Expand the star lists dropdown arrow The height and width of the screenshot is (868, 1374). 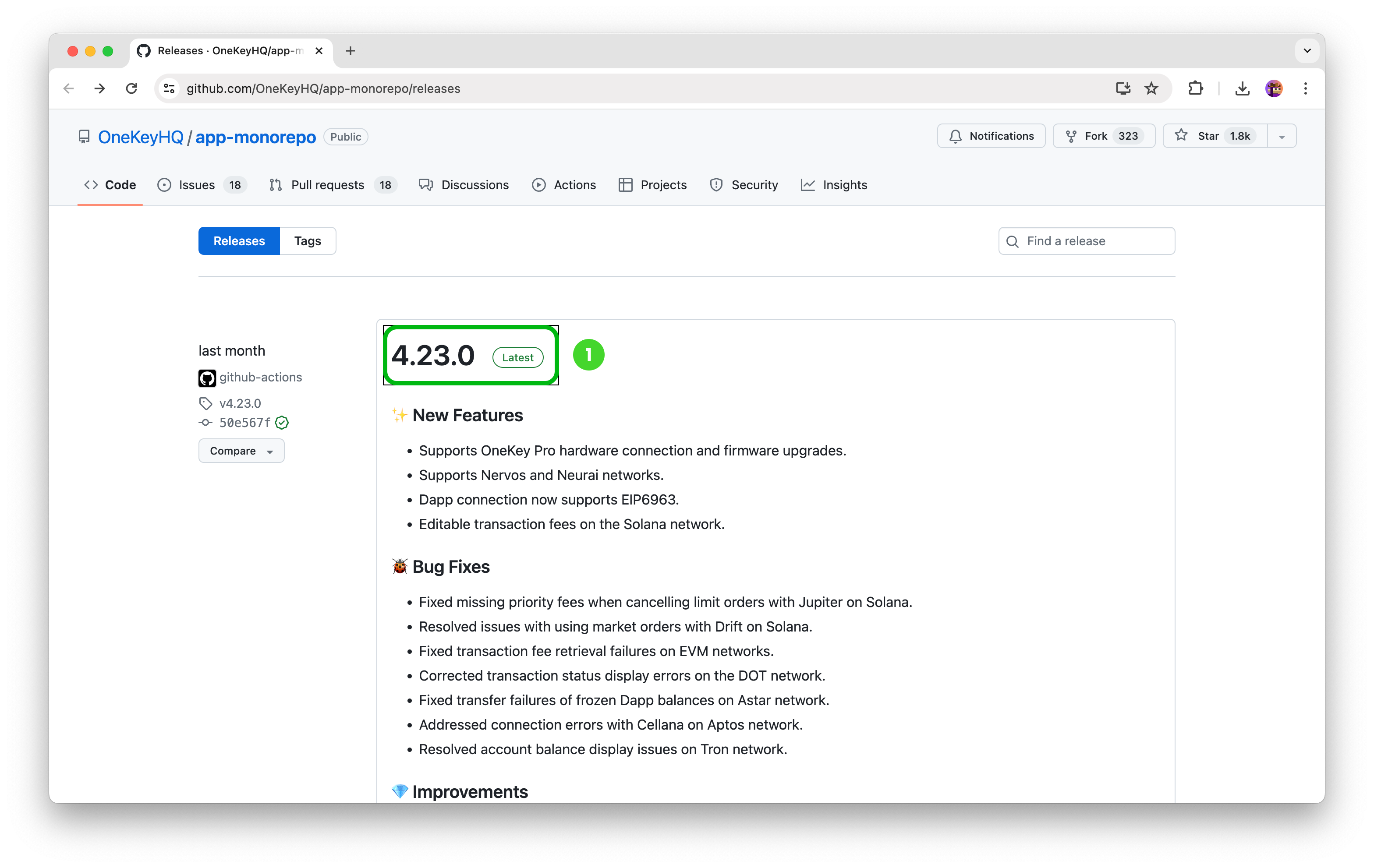click(1282, 136)
